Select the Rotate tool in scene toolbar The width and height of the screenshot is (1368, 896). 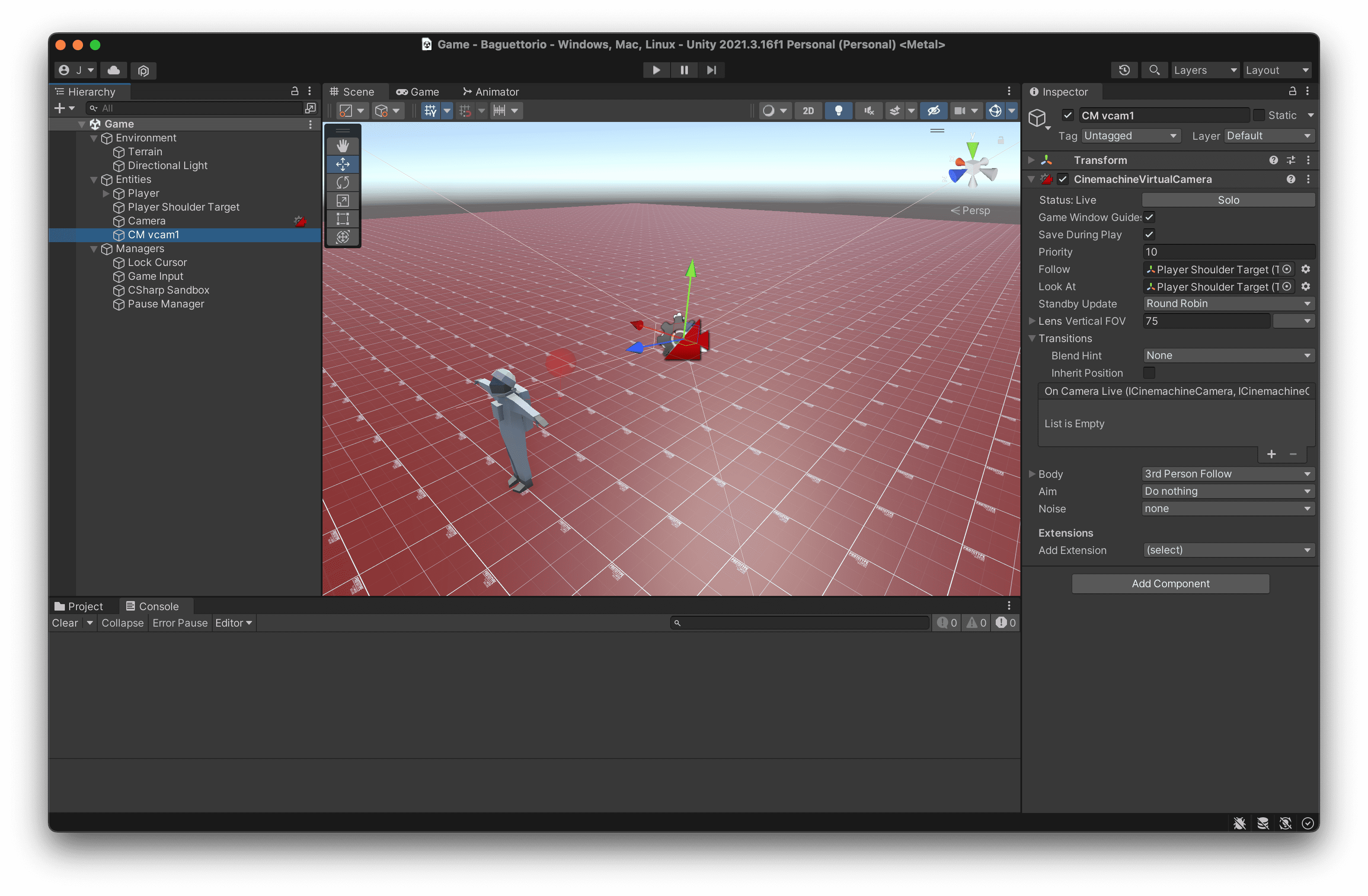click(x=342, y=183)
